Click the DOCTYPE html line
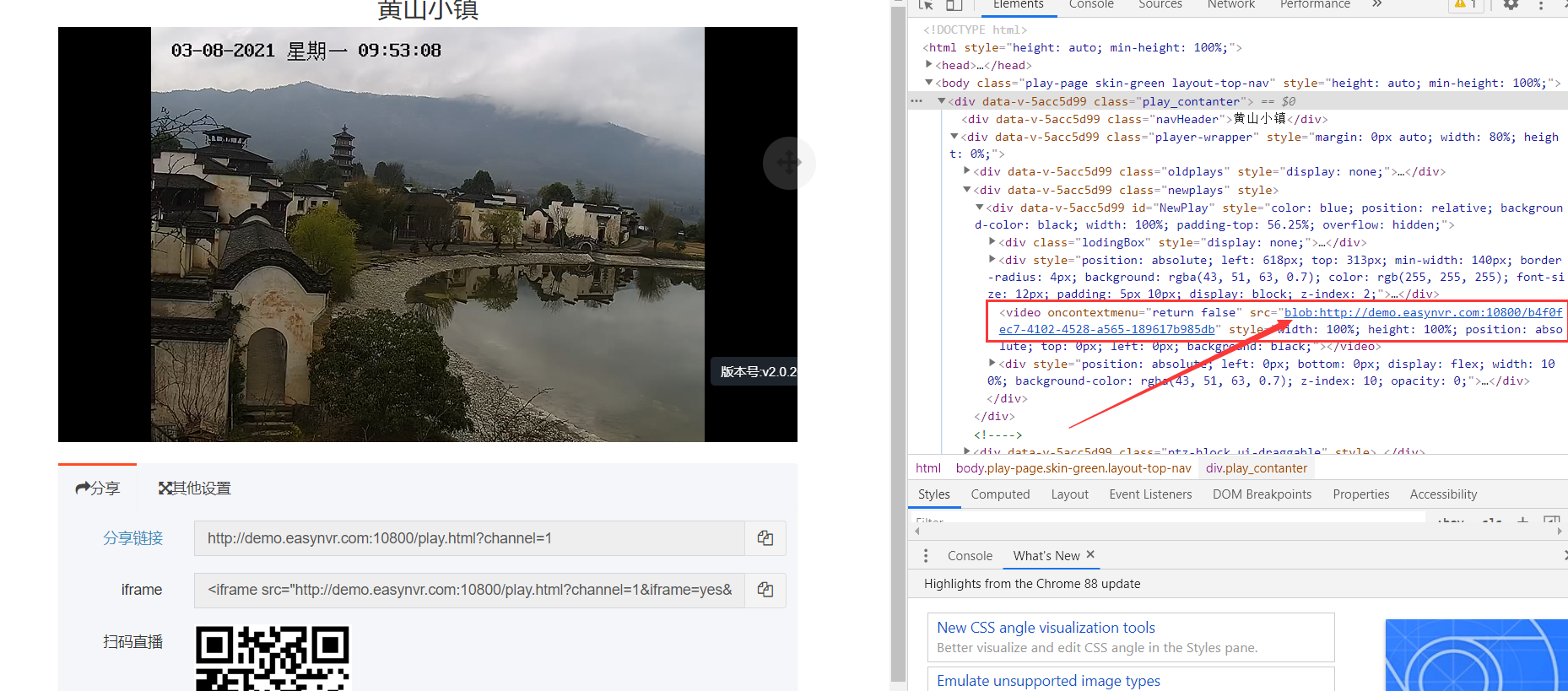 [x=975, y=30]
